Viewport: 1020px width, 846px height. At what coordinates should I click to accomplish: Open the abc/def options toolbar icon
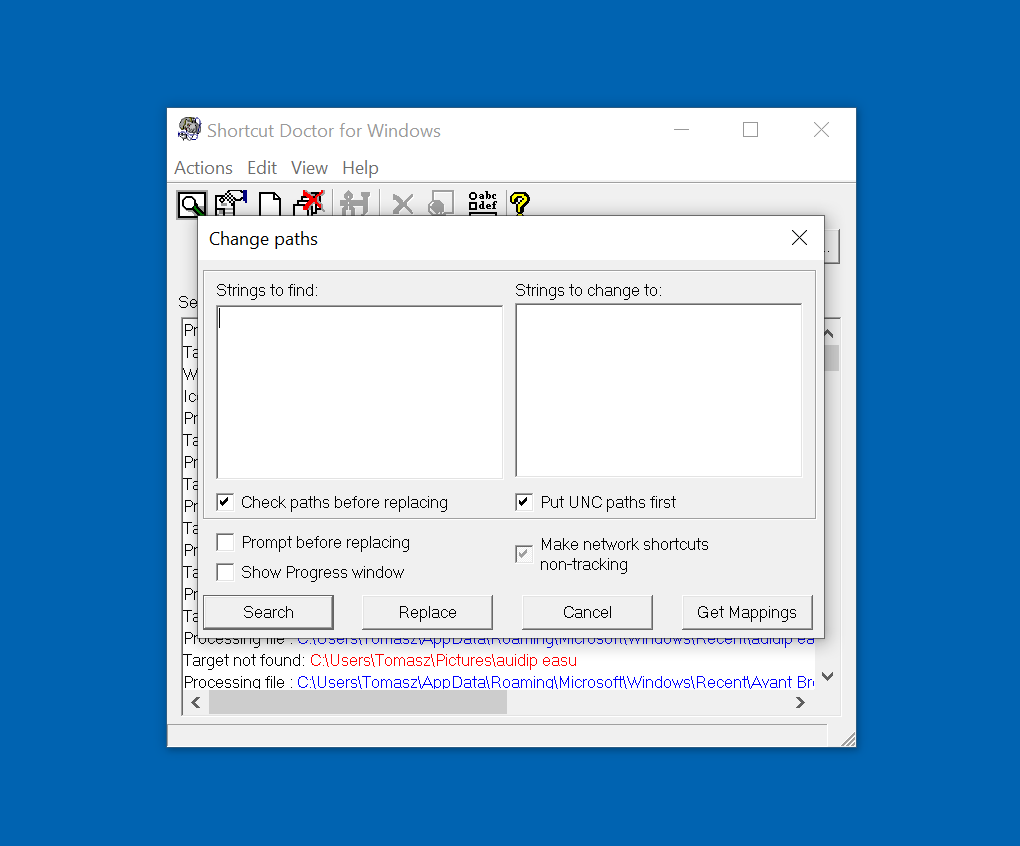[x=483, y=203]
